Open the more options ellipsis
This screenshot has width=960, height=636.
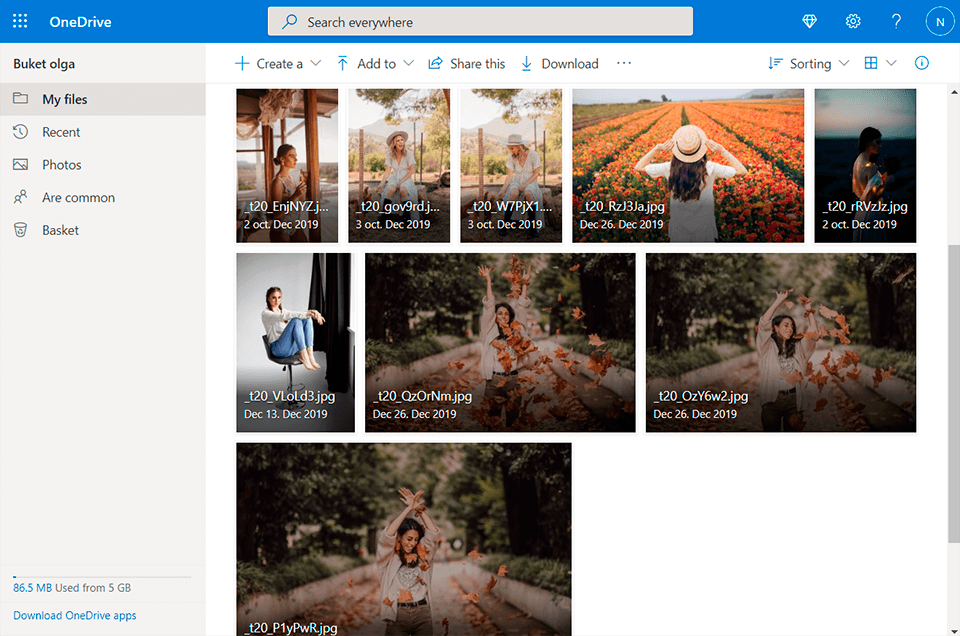pos(623,63)
